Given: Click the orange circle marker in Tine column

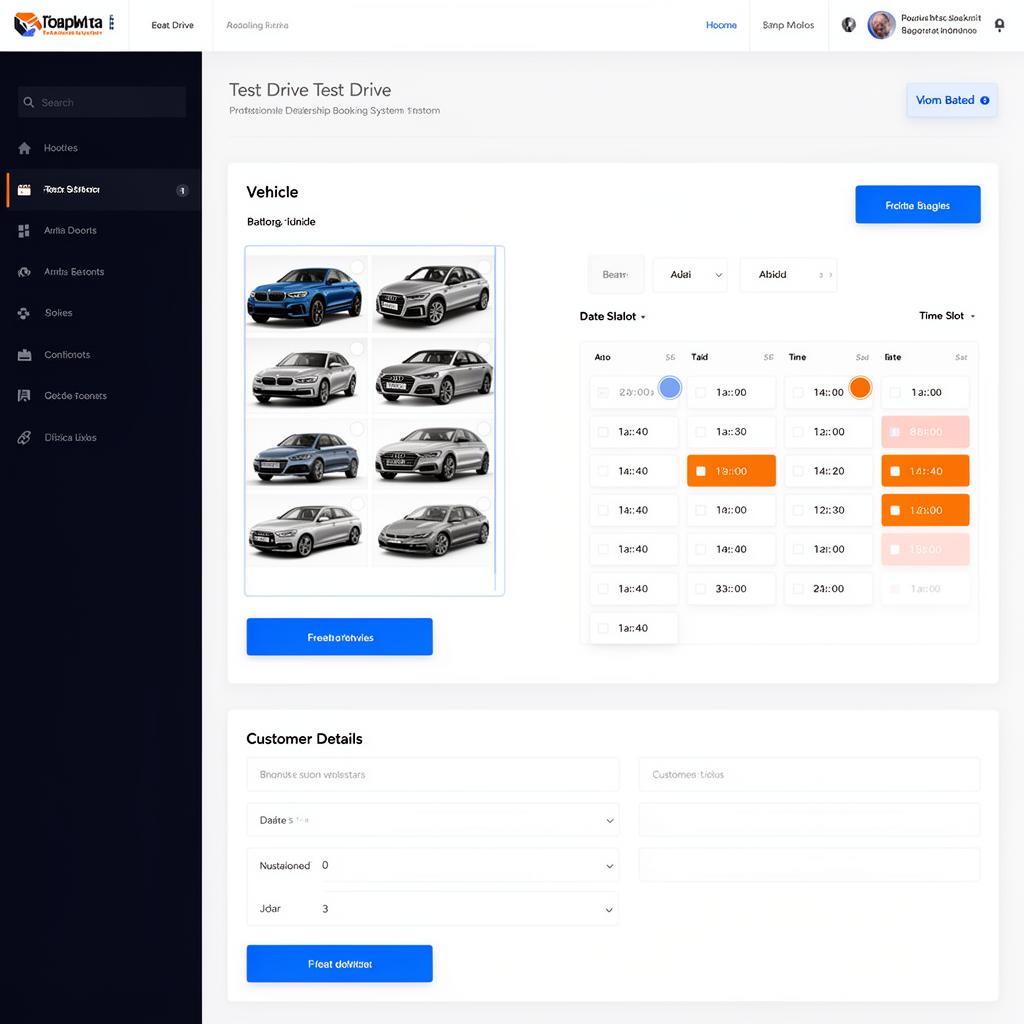Looking at the screenshot, I should click(860, 387).
